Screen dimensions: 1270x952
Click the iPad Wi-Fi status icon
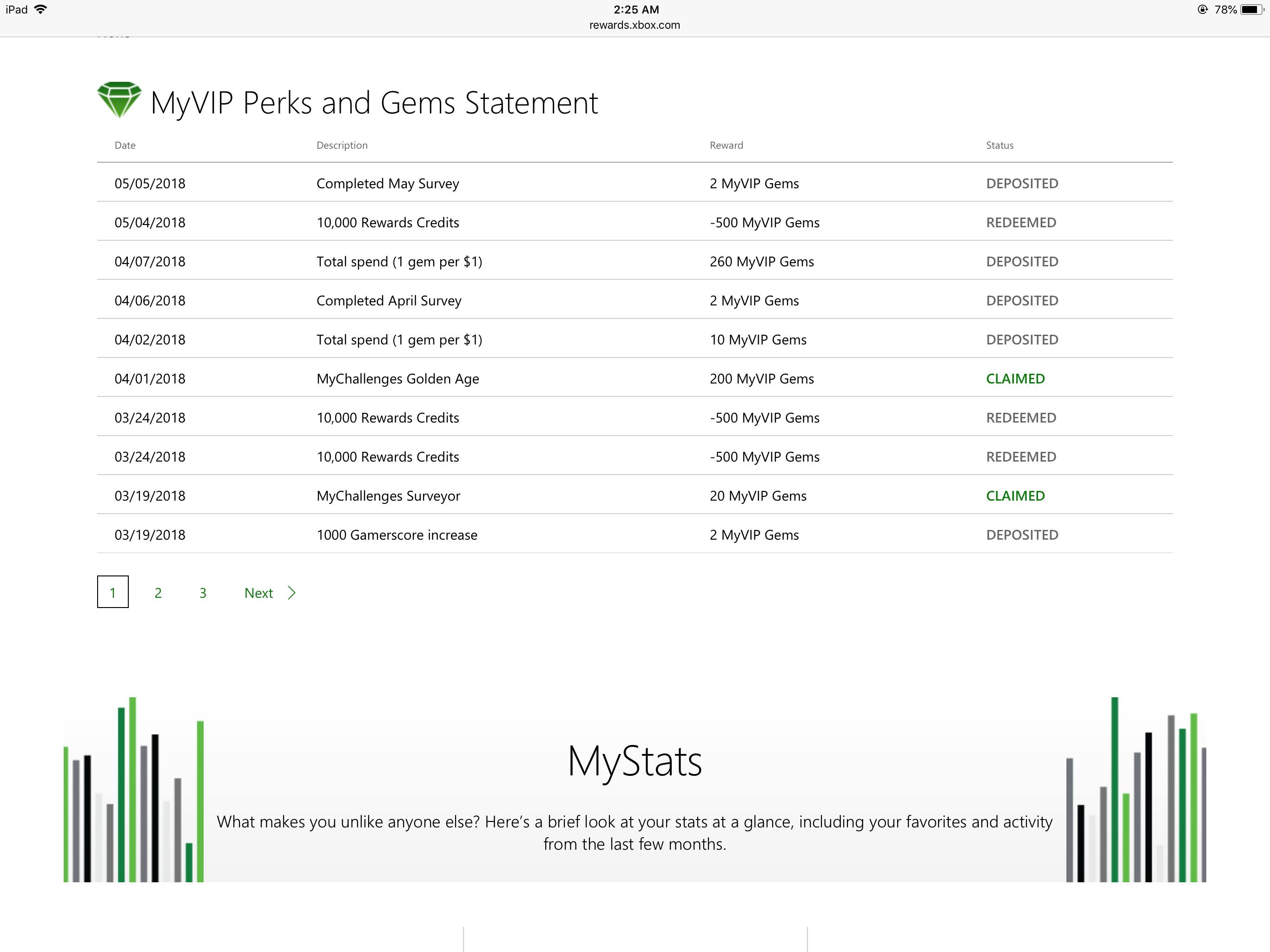click(x=50, y=10)
